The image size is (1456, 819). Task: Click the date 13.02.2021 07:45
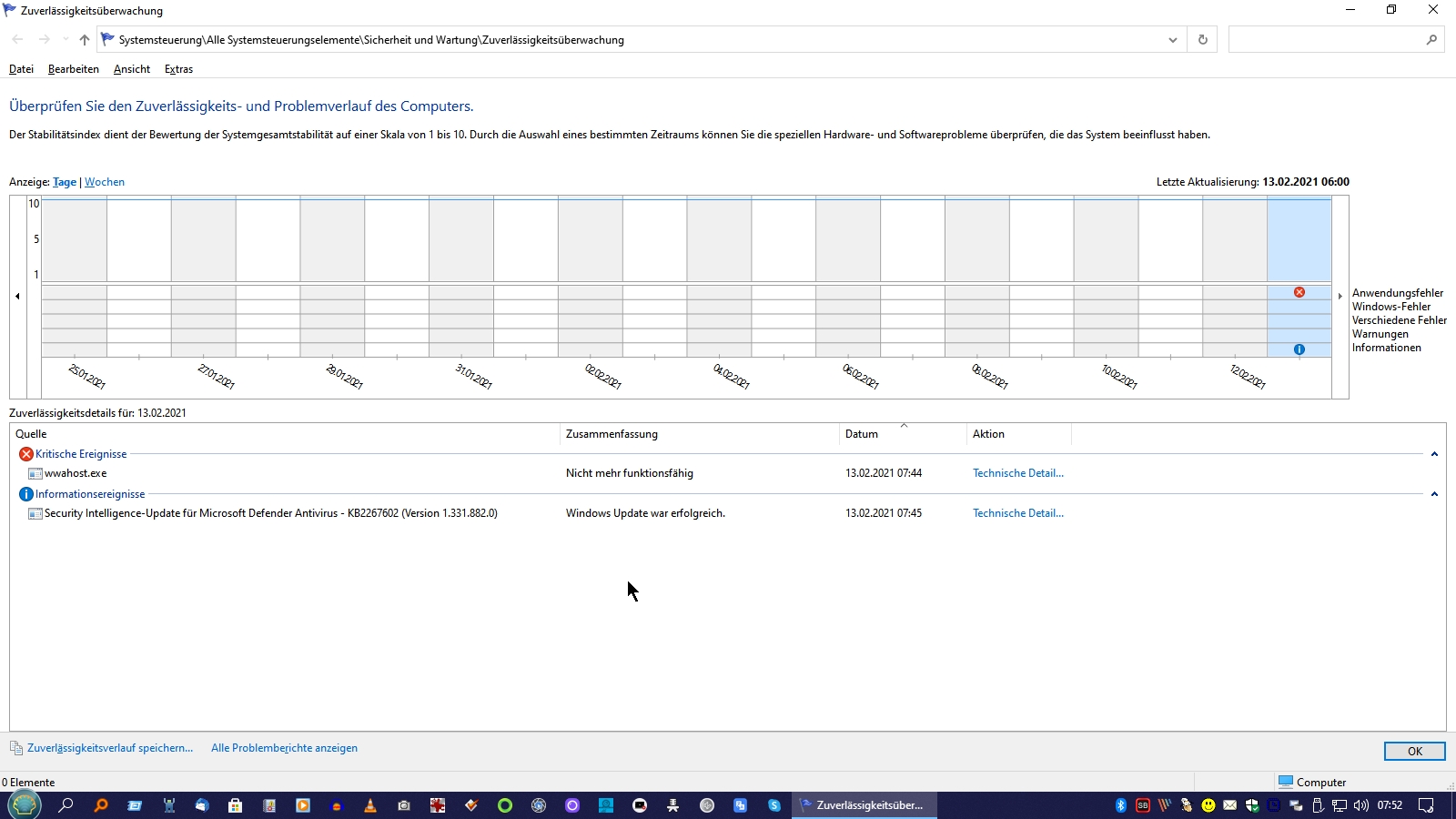tap(884, 513)
